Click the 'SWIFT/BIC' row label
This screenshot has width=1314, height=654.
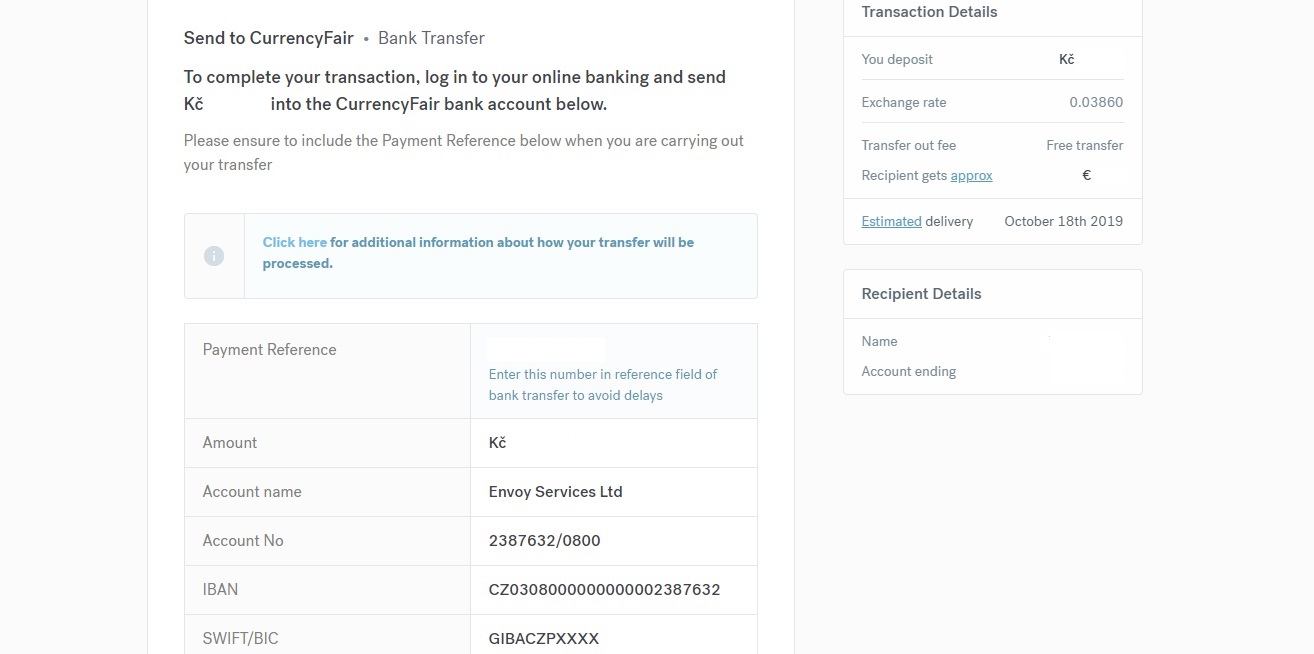pyautogui.click(x=240, y=638)
